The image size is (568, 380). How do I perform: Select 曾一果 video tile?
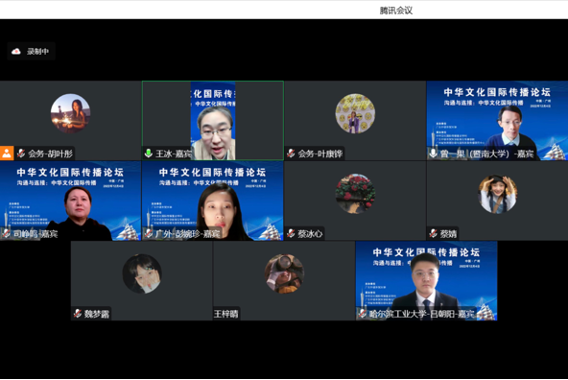click(x=497, y=120)
